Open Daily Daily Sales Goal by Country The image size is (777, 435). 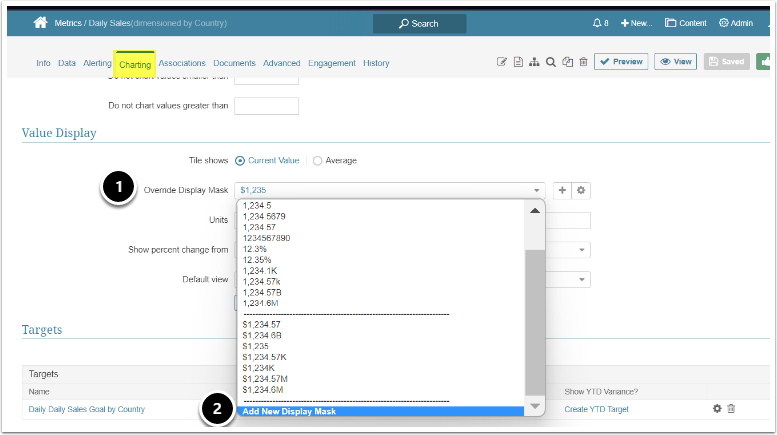[x=87, y=409]
